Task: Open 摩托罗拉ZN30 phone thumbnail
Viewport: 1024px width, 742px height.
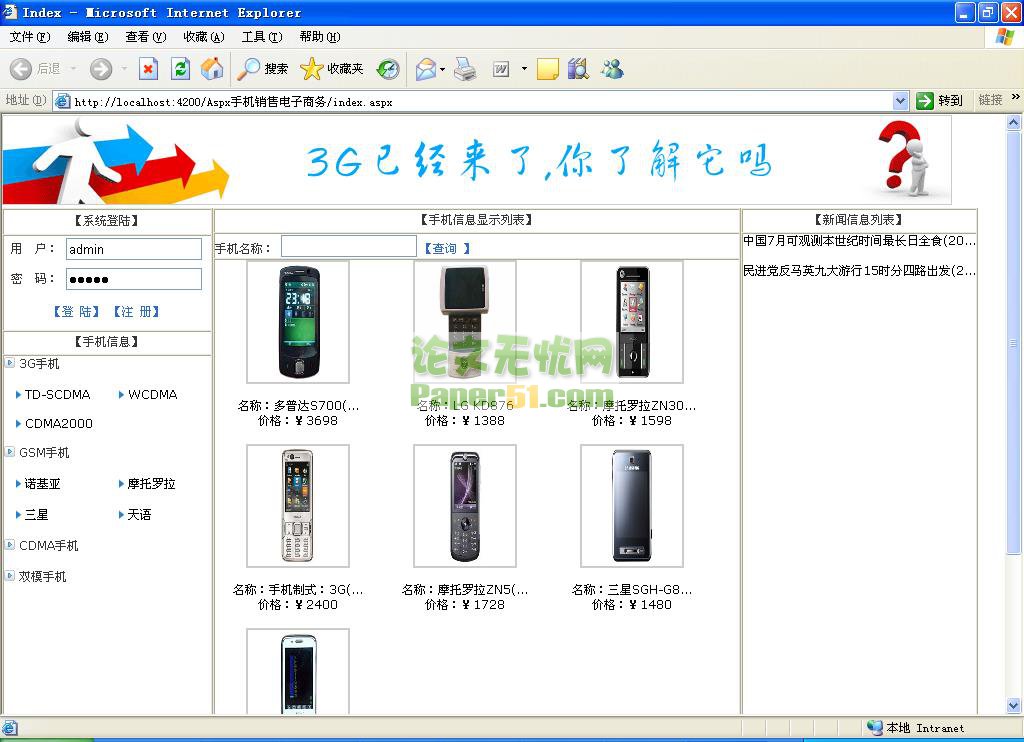Action: coord(632,322)
